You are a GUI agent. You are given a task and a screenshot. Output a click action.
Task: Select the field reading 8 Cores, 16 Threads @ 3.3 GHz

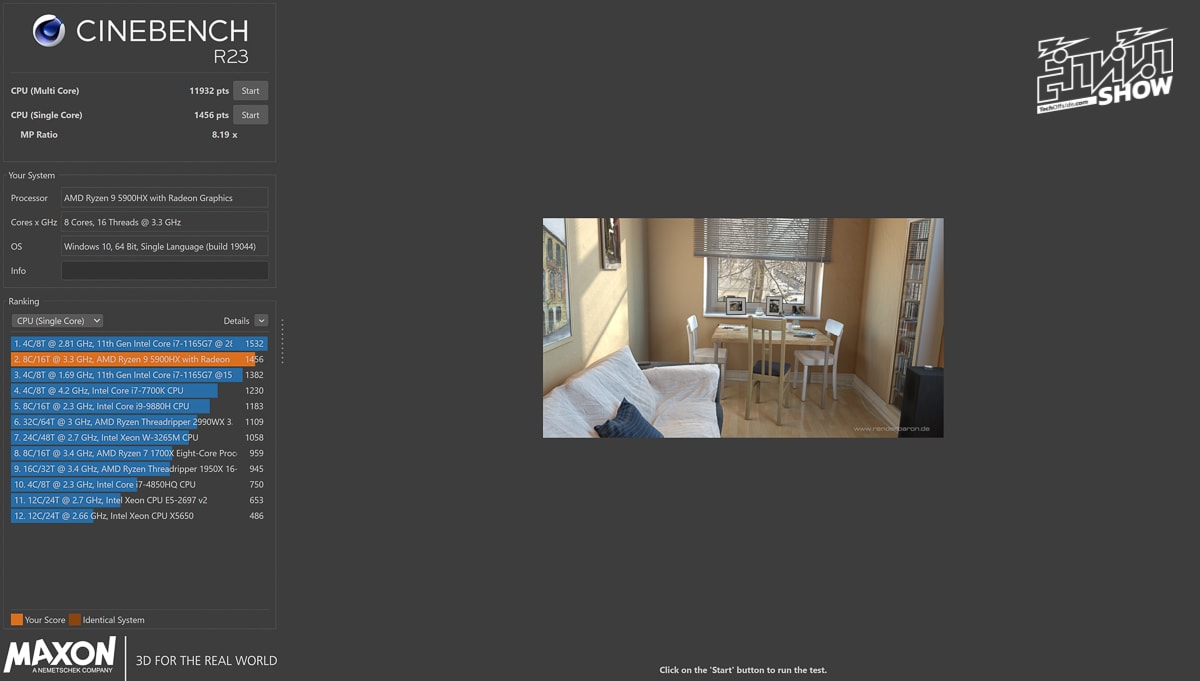tap(165, 222)
